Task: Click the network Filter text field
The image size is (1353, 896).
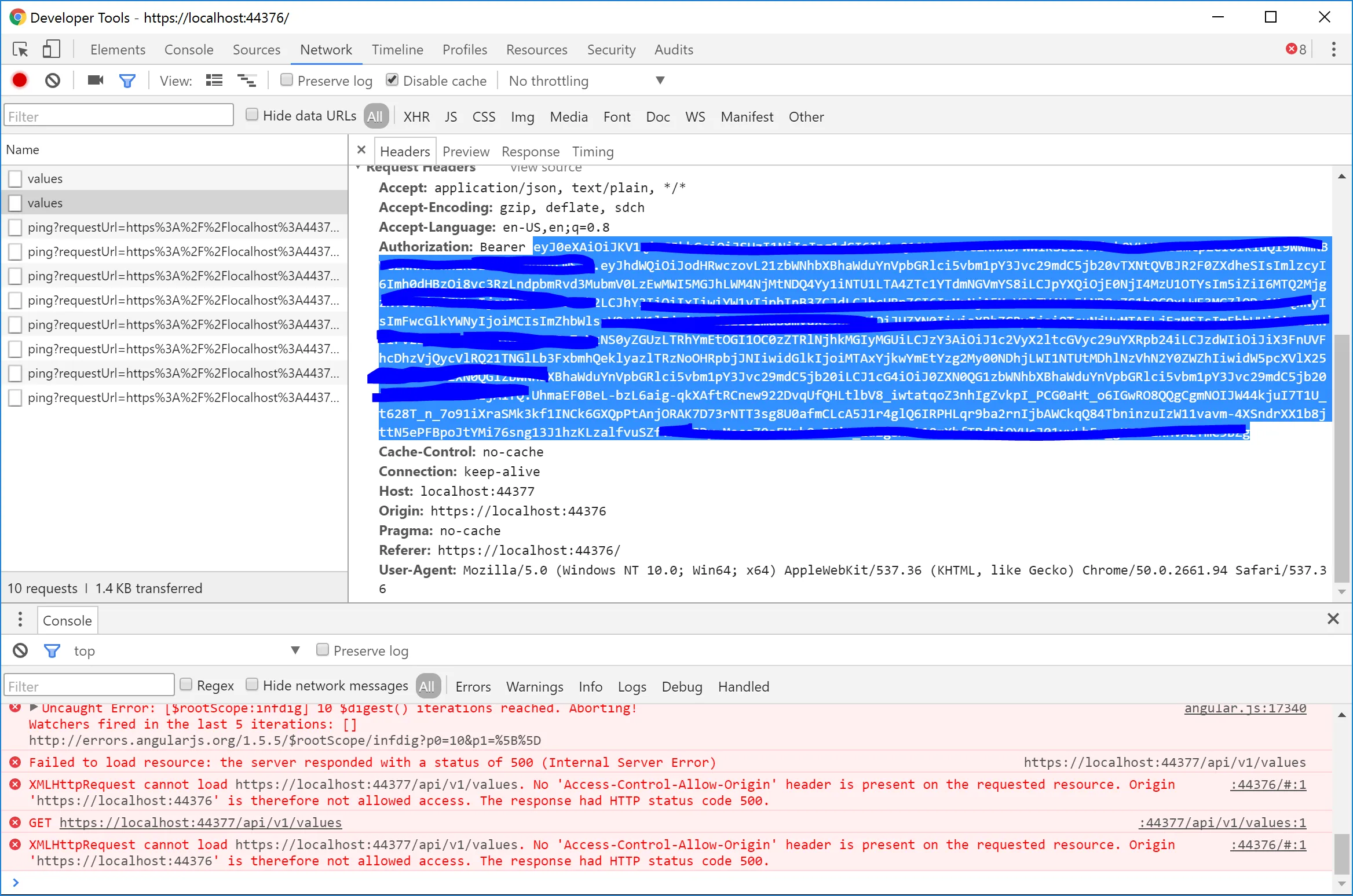Action: click(119, 116)
